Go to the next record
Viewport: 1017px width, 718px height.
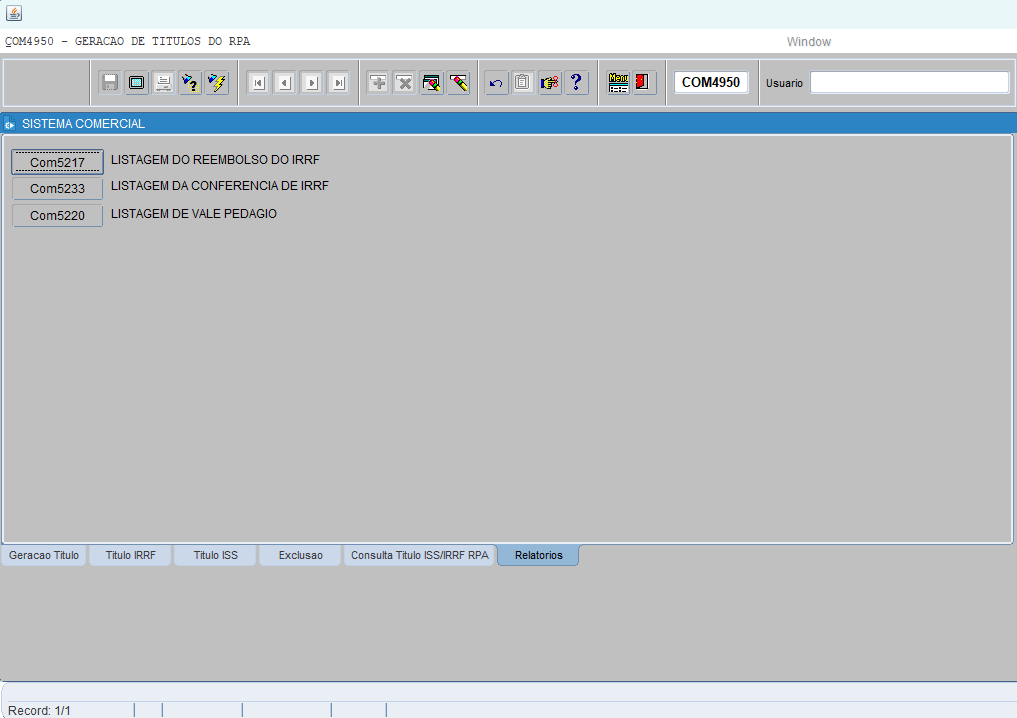[311, 83]
